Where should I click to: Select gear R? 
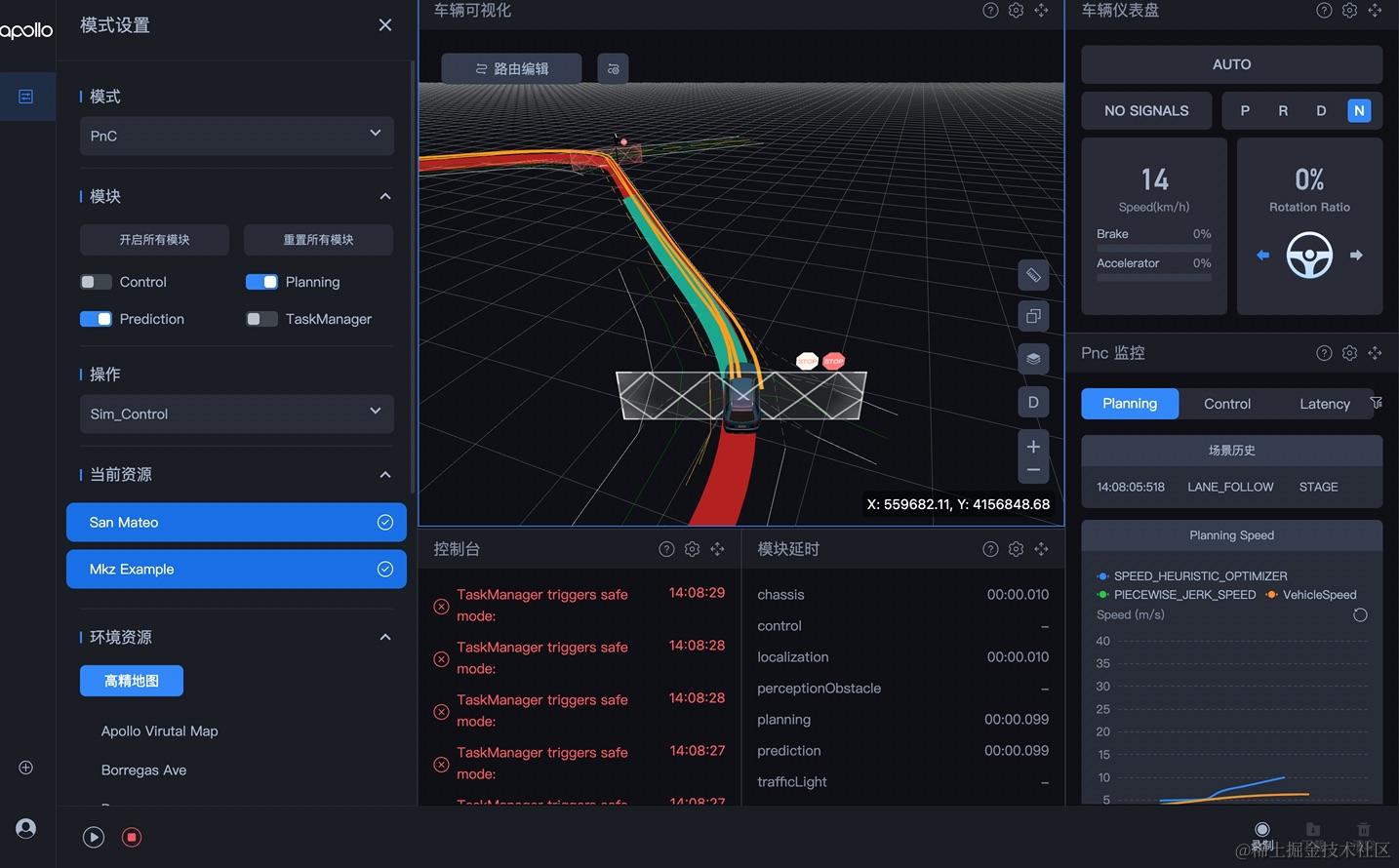1283,110
